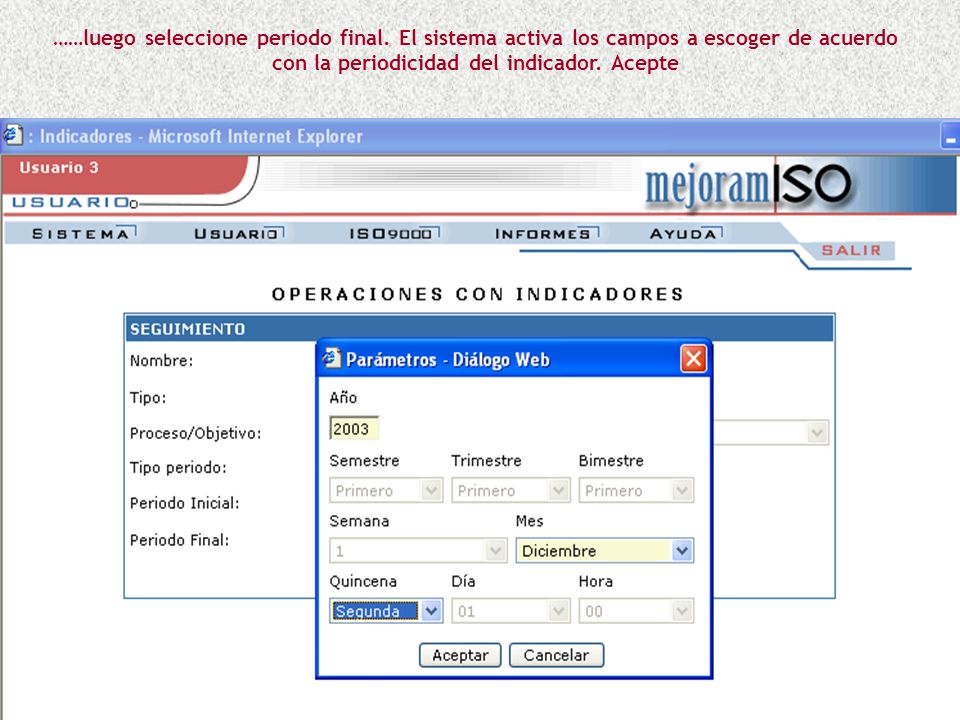
Task: Click the Usuario 3 red tab label
Action: click(59, 168)
